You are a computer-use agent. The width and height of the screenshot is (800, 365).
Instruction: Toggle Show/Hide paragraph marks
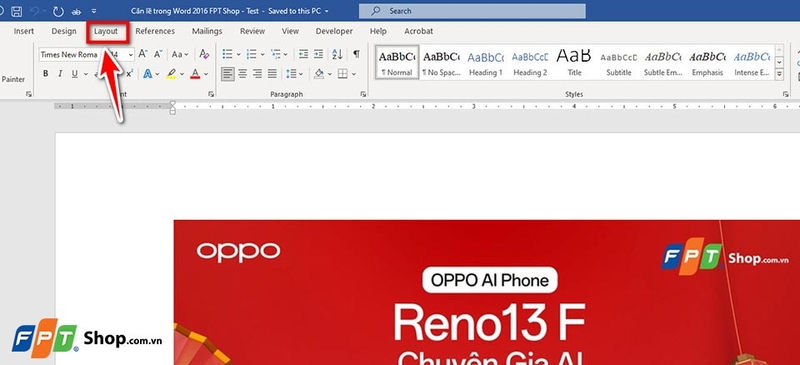coord(357,54)
